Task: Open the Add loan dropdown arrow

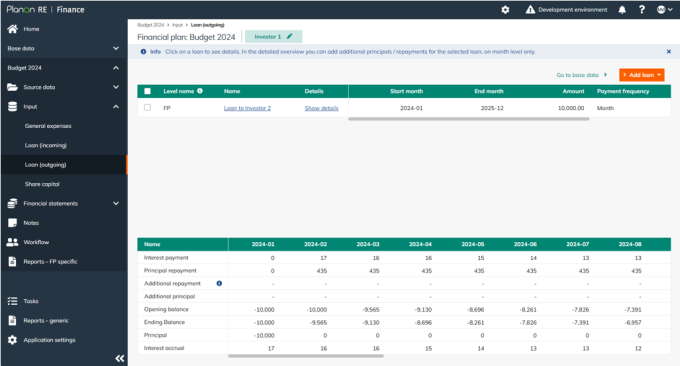Action: point(659,75)
